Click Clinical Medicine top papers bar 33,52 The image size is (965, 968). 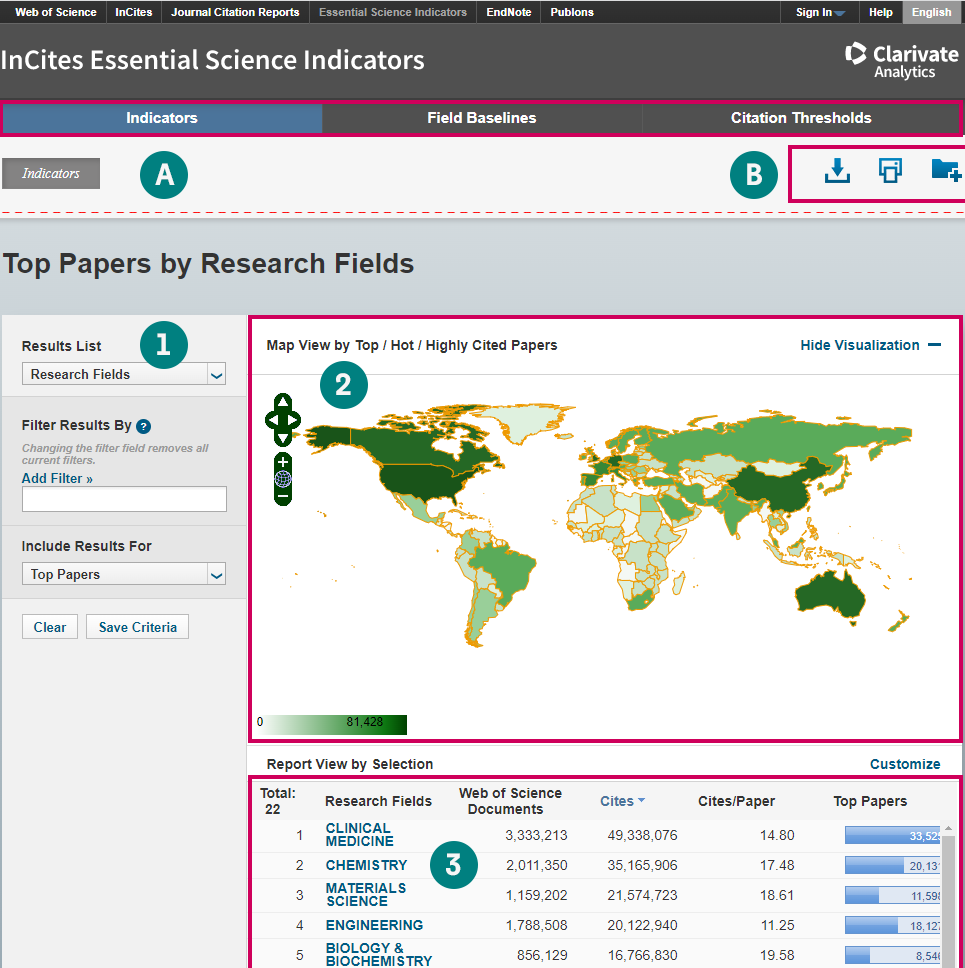[x=892, y=835]
